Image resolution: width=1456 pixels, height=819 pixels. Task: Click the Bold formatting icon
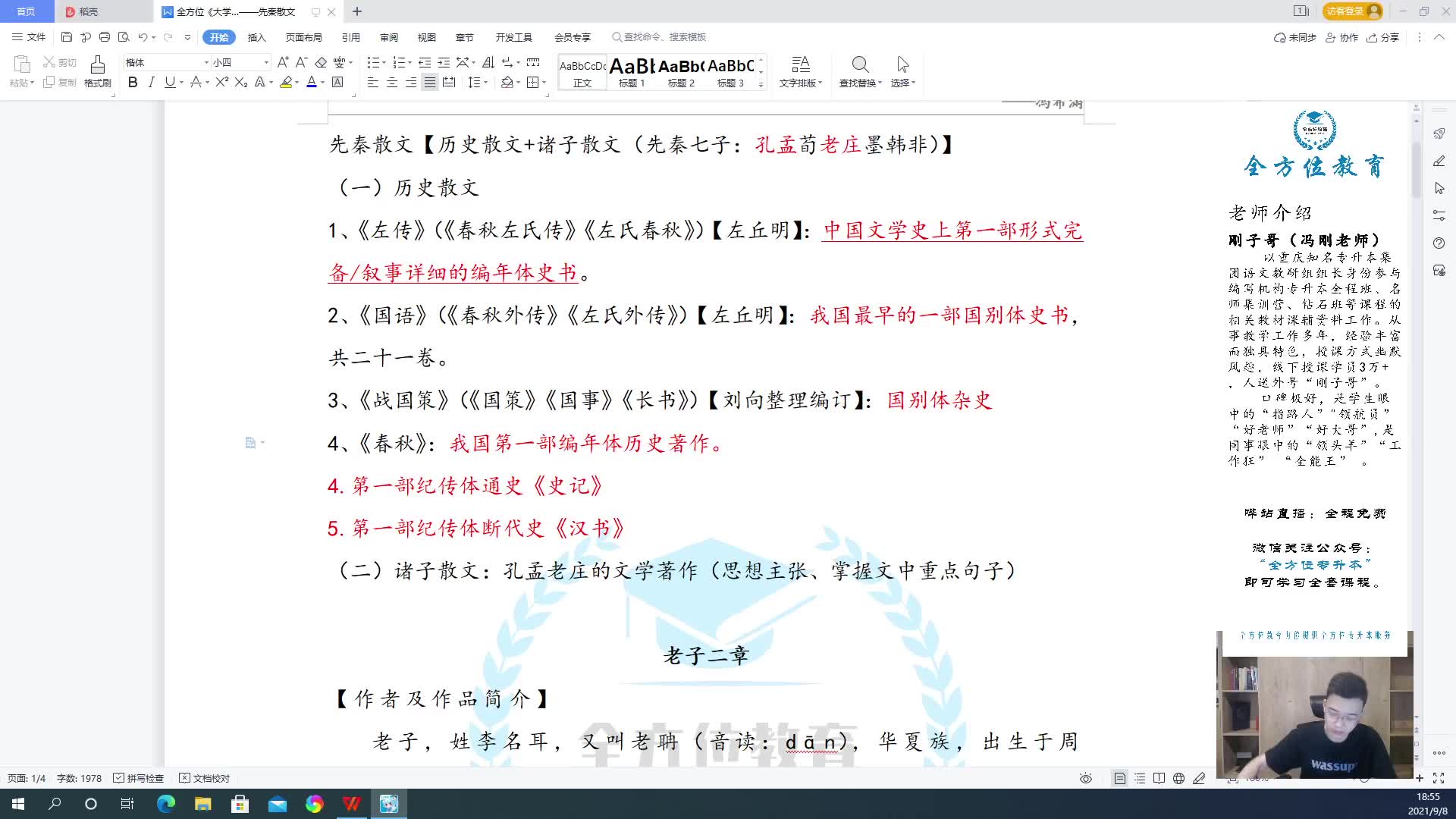[132, 83]
